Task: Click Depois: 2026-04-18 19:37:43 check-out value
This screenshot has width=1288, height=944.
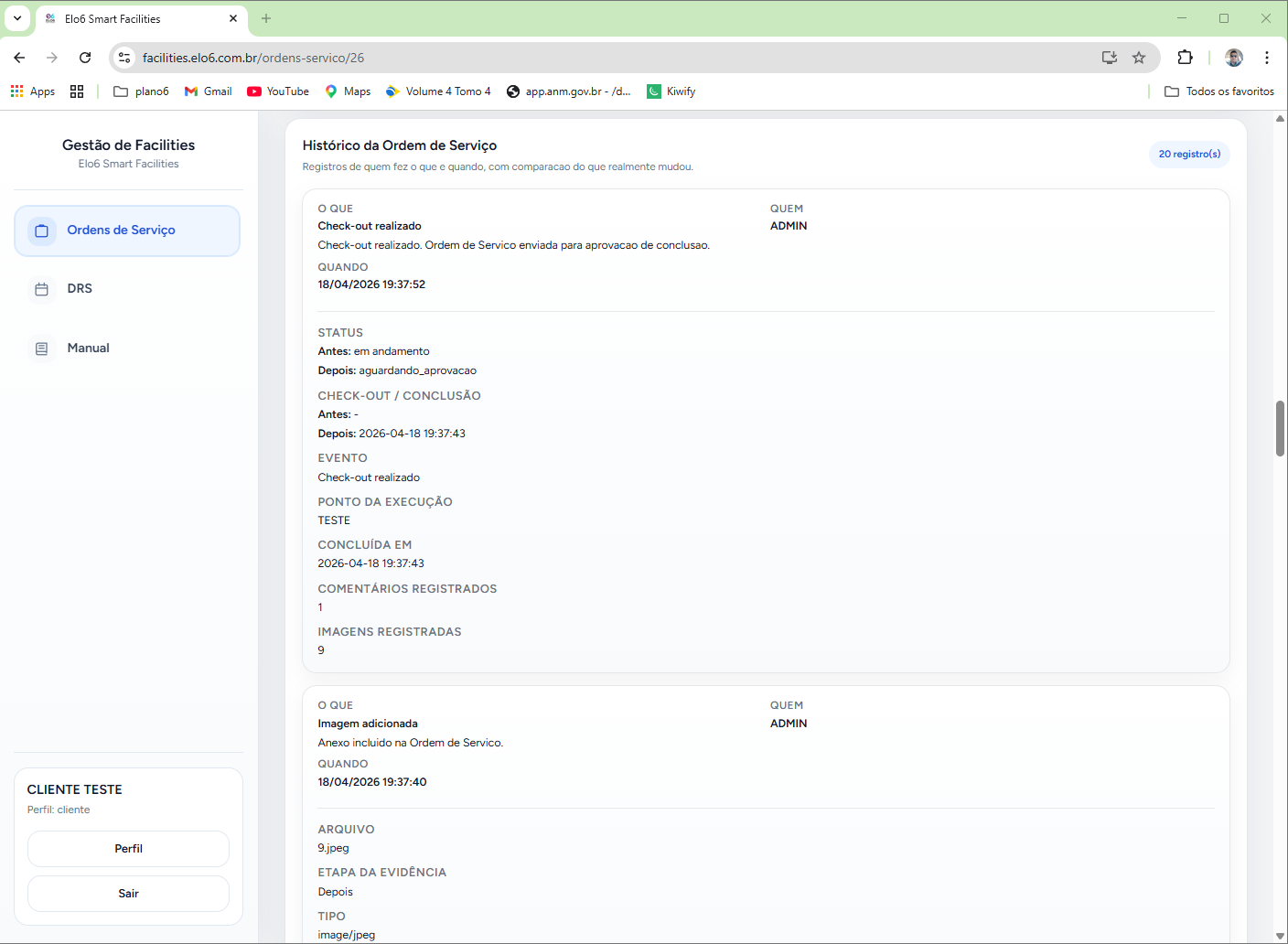Action: pos(392,434)
